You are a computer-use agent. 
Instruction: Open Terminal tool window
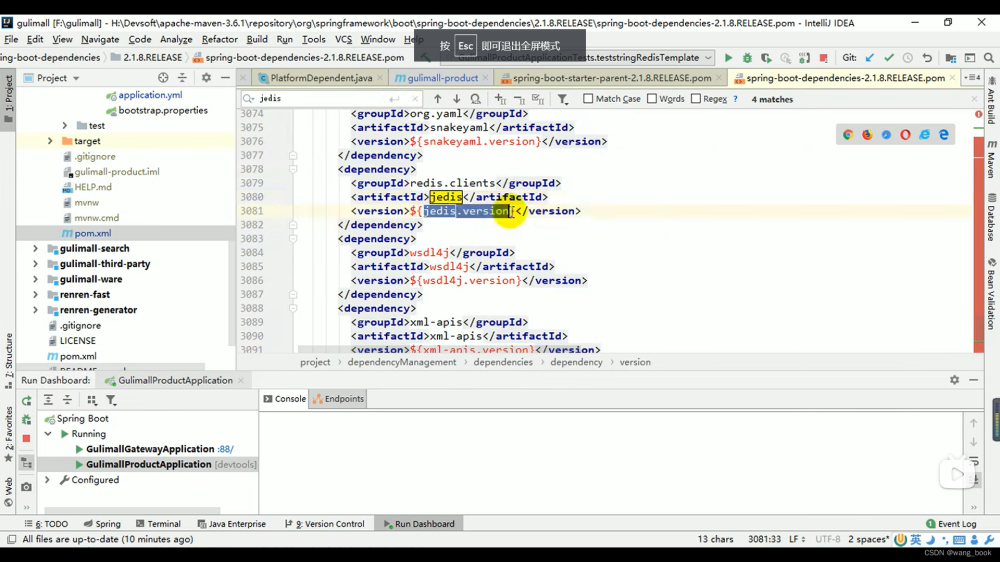pos(158,524)
